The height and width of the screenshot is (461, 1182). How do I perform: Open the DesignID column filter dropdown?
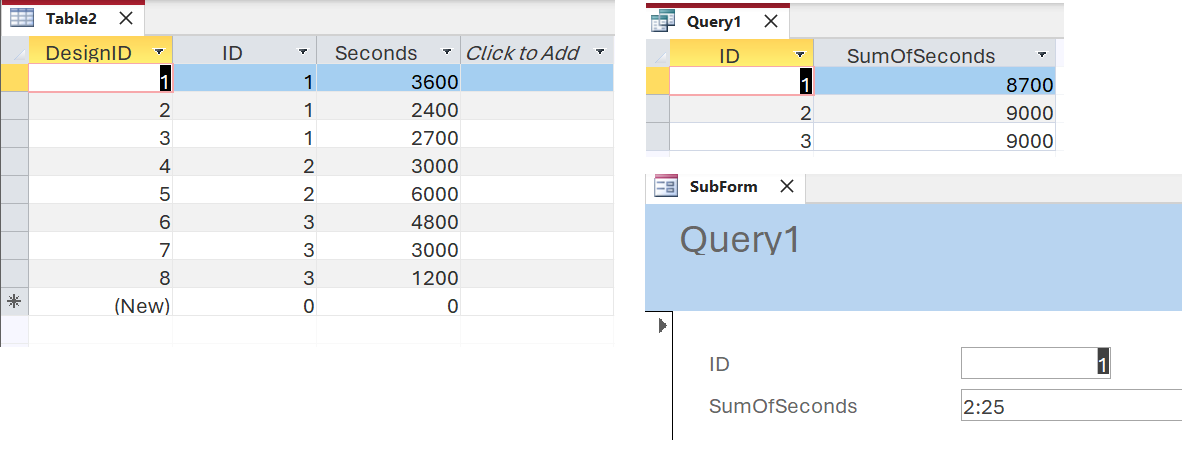159,52
